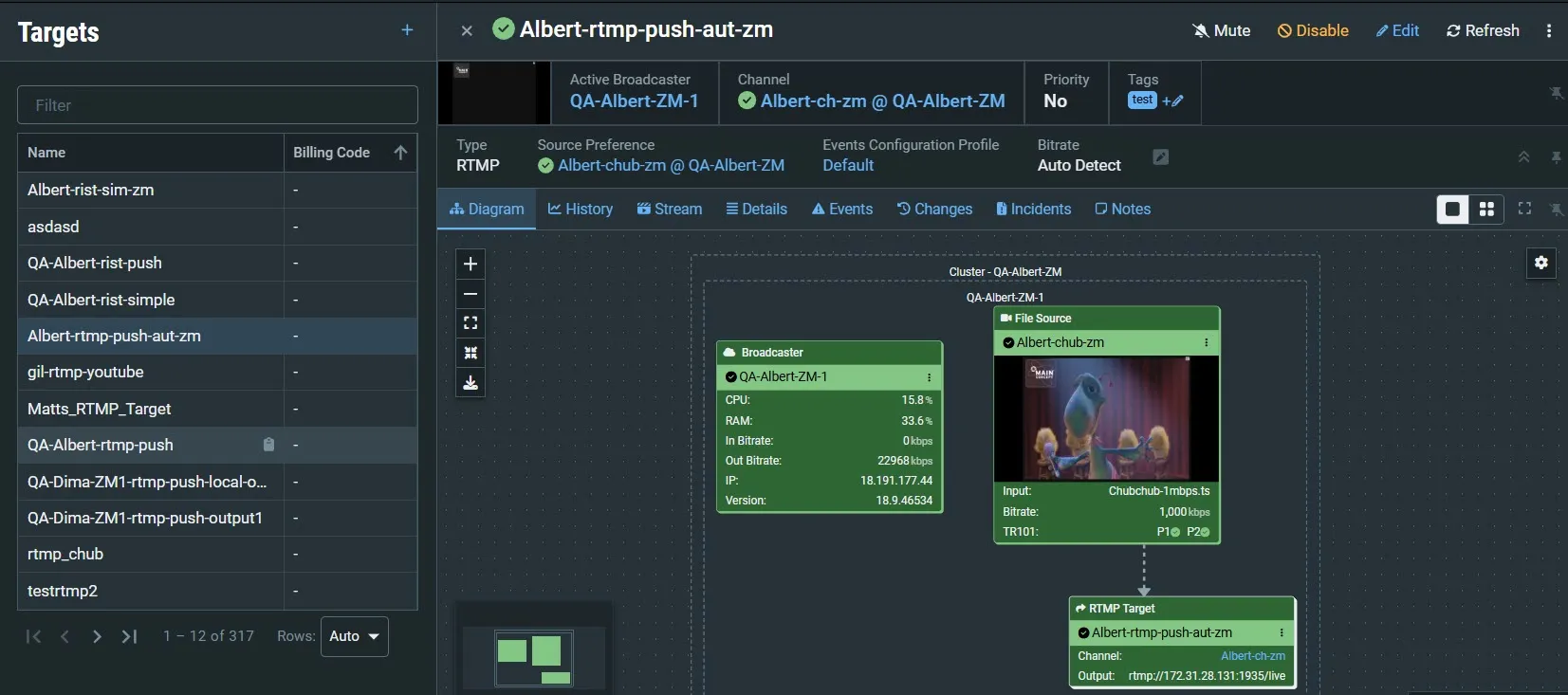Sort by the Billing Code column arrow
Viewport: 1568px width, 695px height.
pyautogui.click(x=400, y=153)
